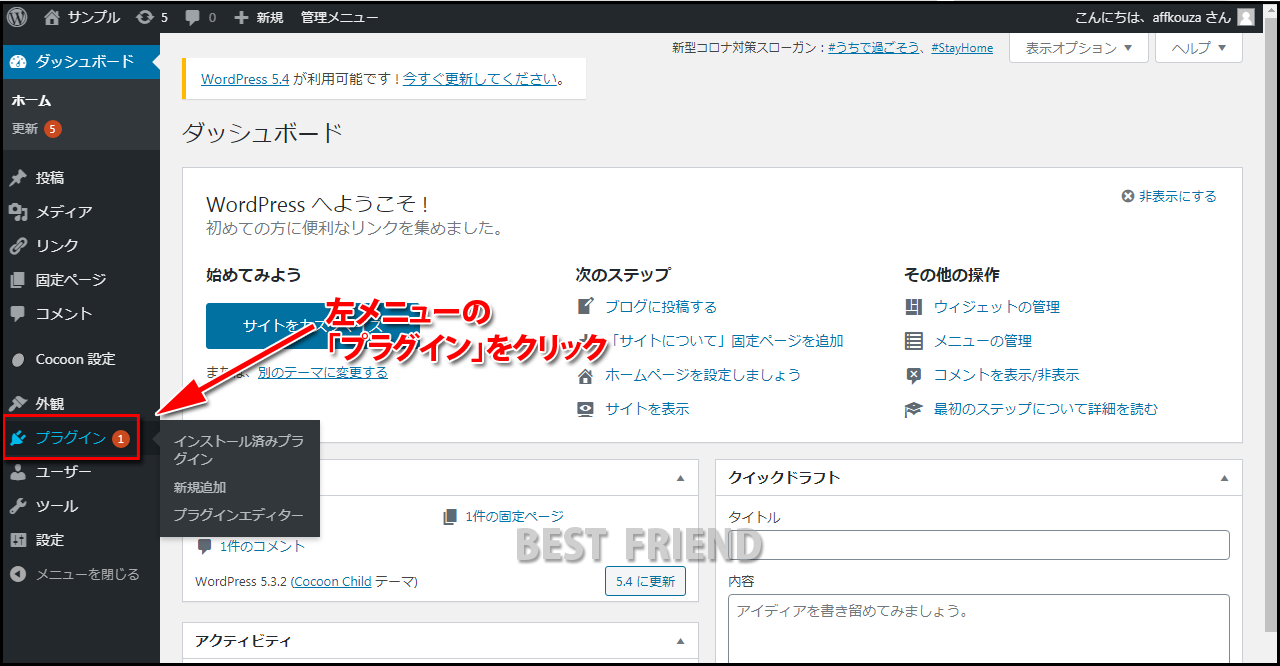The height and width of the screenshot is (666, 1280).
Task: Click the plus 新規 new content icon
Action: (241, 17)
